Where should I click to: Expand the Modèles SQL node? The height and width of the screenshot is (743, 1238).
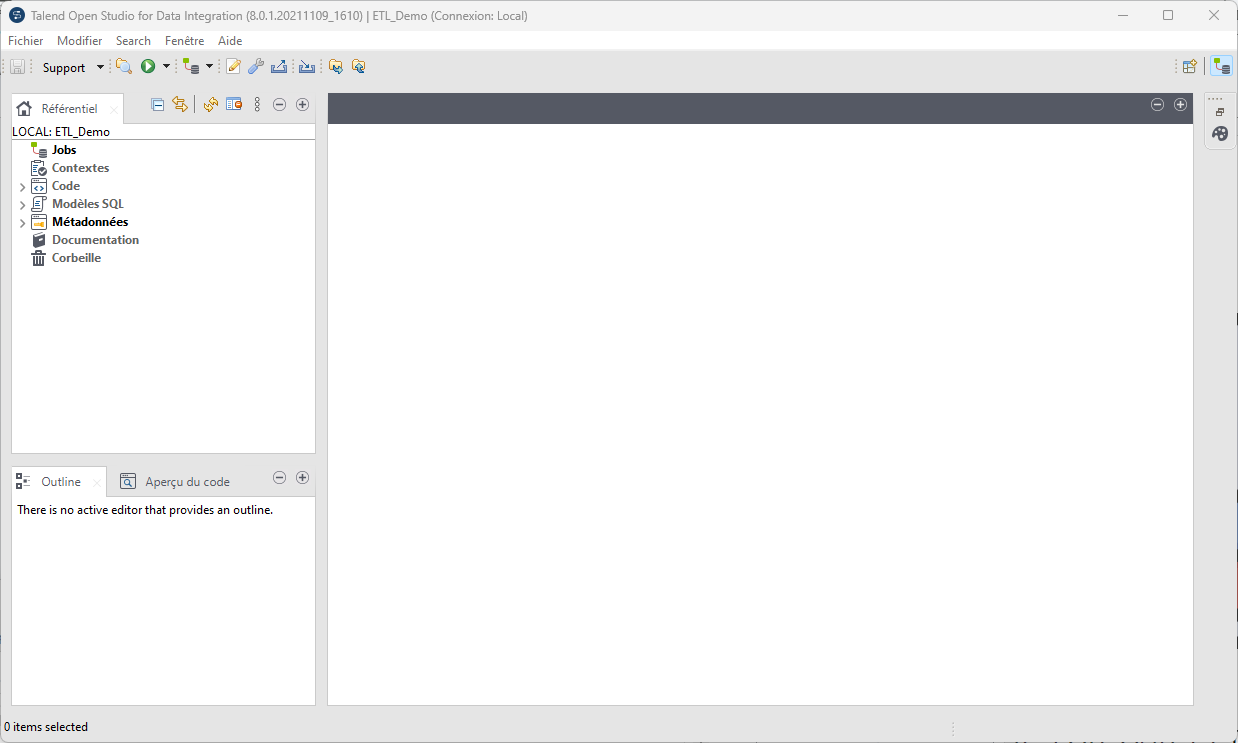coord(22,205)
